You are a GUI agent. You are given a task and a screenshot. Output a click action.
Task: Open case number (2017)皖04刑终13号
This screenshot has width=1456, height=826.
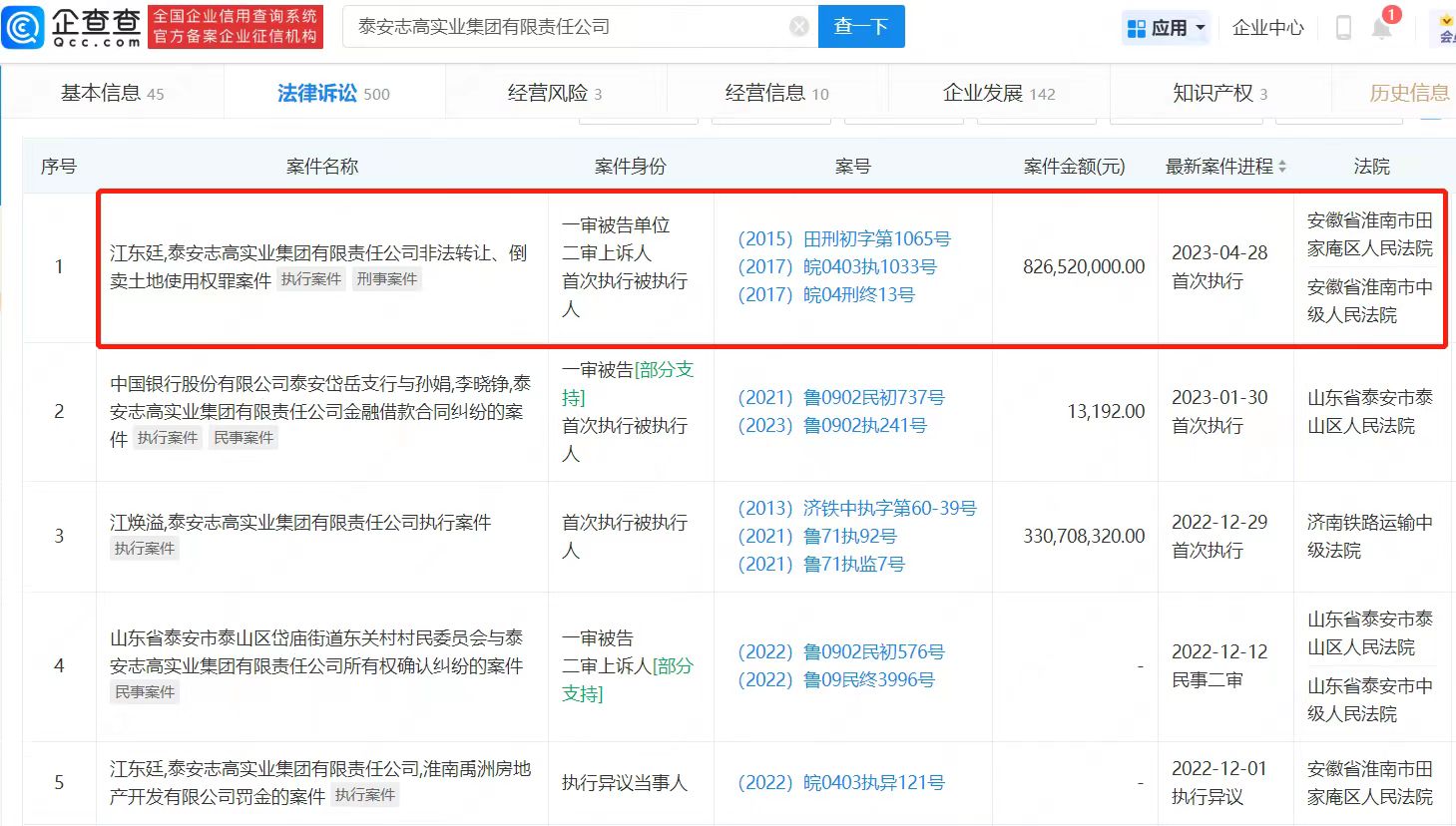pyautogui.click(x=826, y=295)
